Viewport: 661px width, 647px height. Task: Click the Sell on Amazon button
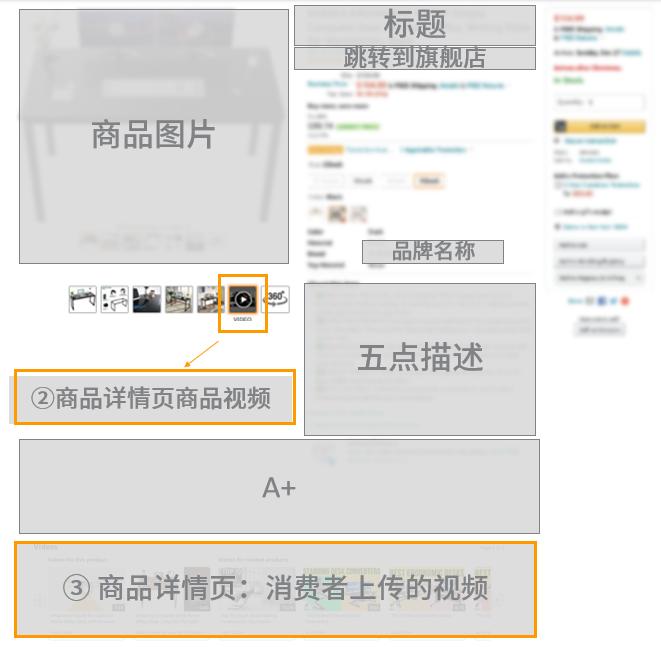[x=599, y=330]
